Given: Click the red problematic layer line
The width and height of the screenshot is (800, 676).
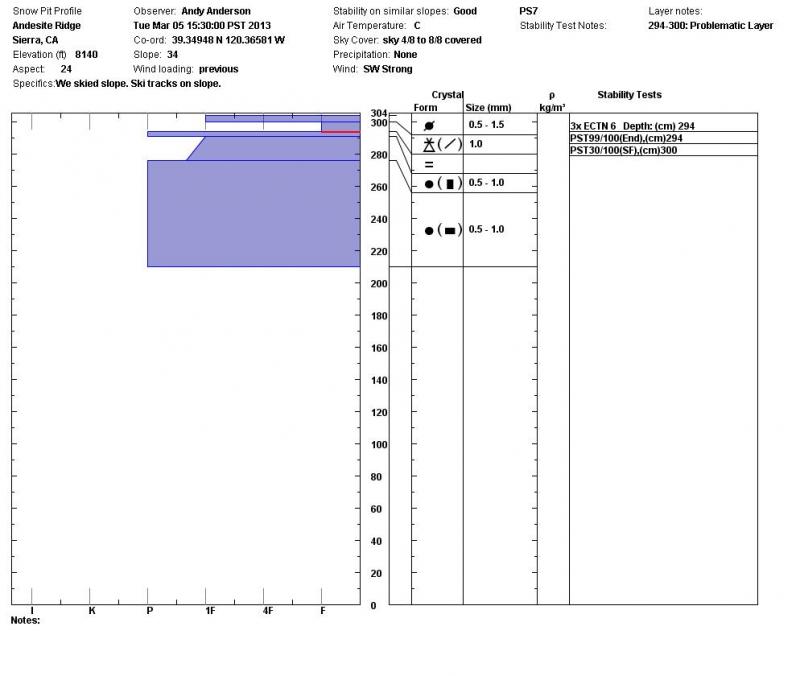Looking at the screenshot, I should point(340,132).
